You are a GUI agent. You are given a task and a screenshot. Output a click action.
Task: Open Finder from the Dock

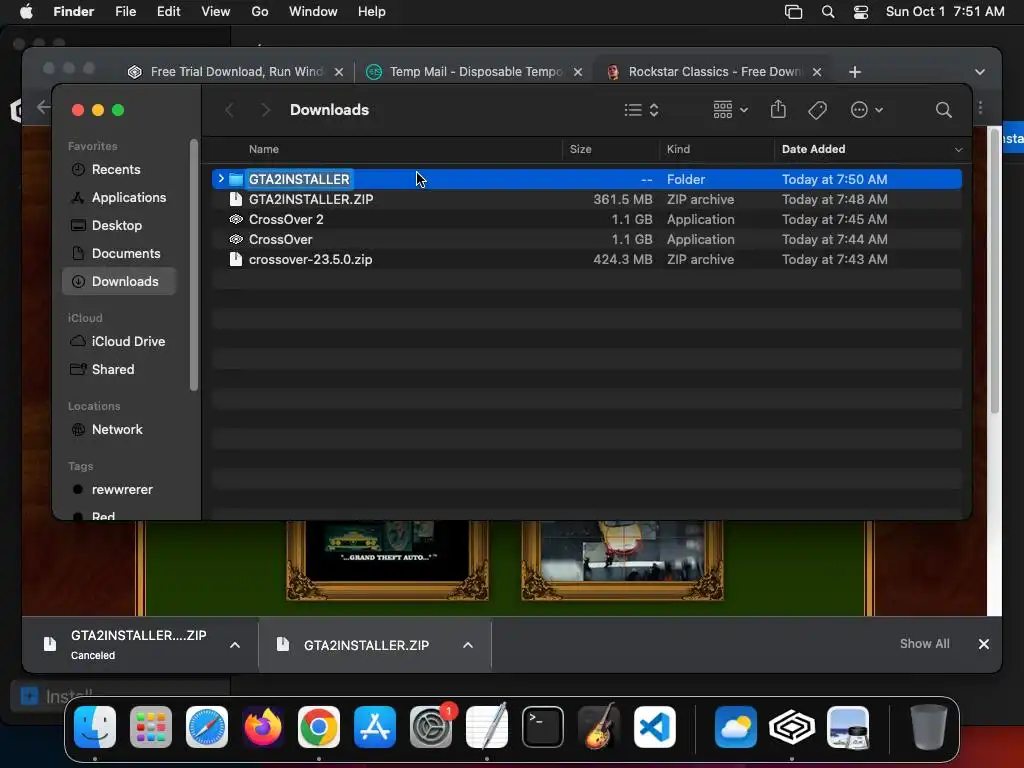coord(95,727)
